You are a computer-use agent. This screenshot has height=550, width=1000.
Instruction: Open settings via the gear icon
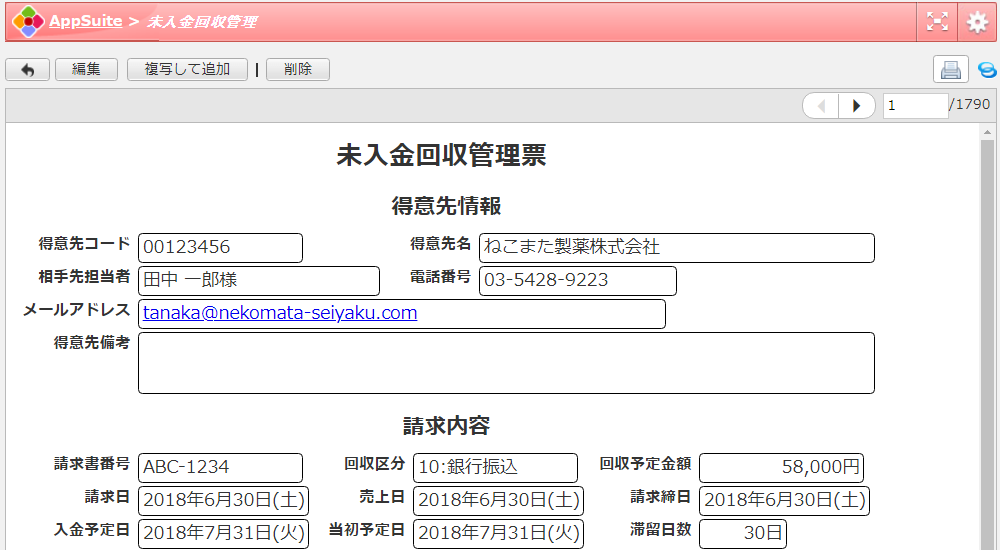point(977,21)
